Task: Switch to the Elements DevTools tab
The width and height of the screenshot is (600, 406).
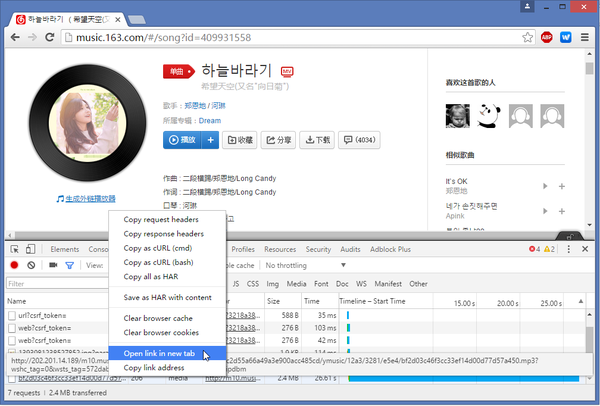Action: [65, 249]
